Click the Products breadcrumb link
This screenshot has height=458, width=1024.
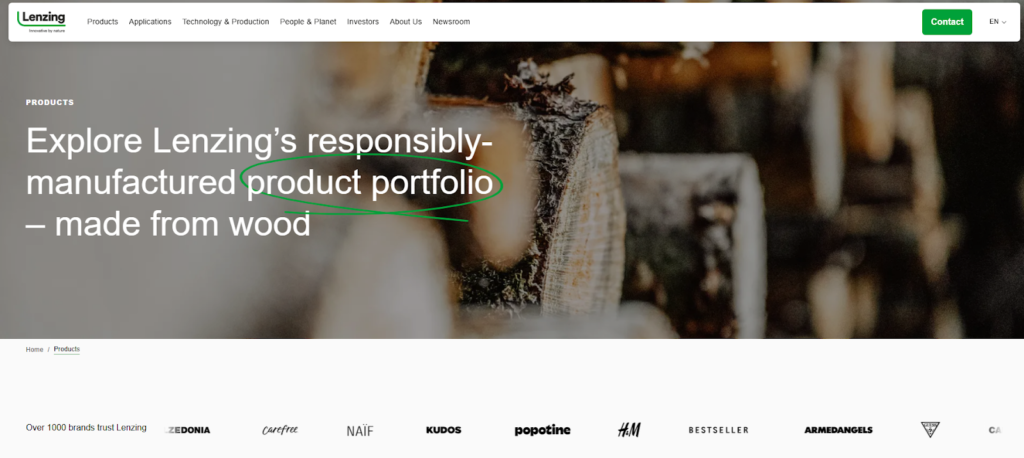click(67, 350)
